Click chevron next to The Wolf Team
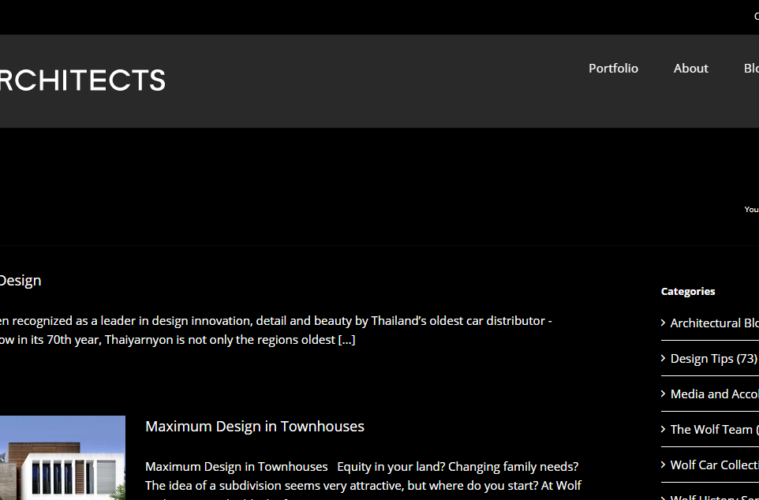759x500 pixels. coord(664,429)
